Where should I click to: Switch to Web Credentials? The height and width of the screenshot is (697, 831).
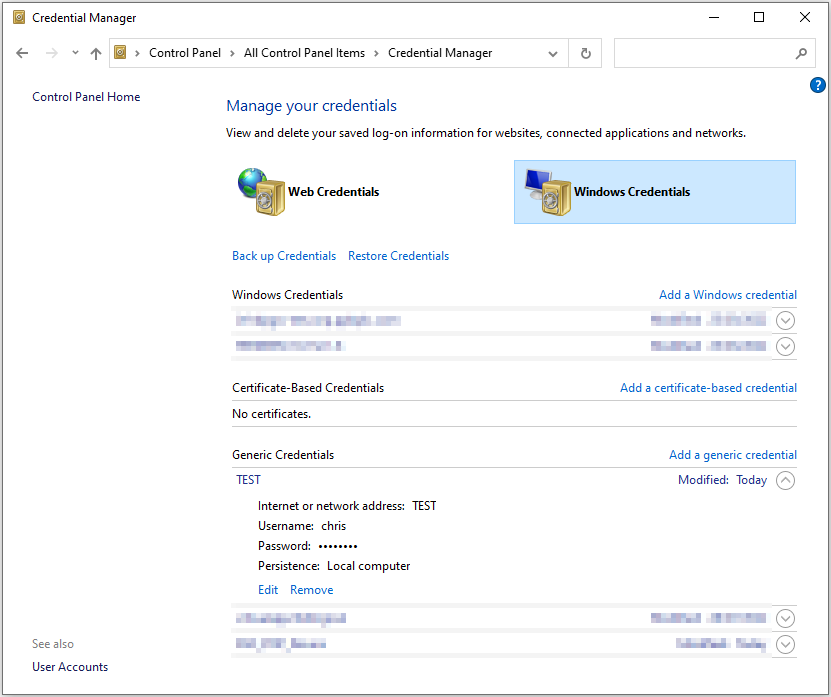coord(333,192)
